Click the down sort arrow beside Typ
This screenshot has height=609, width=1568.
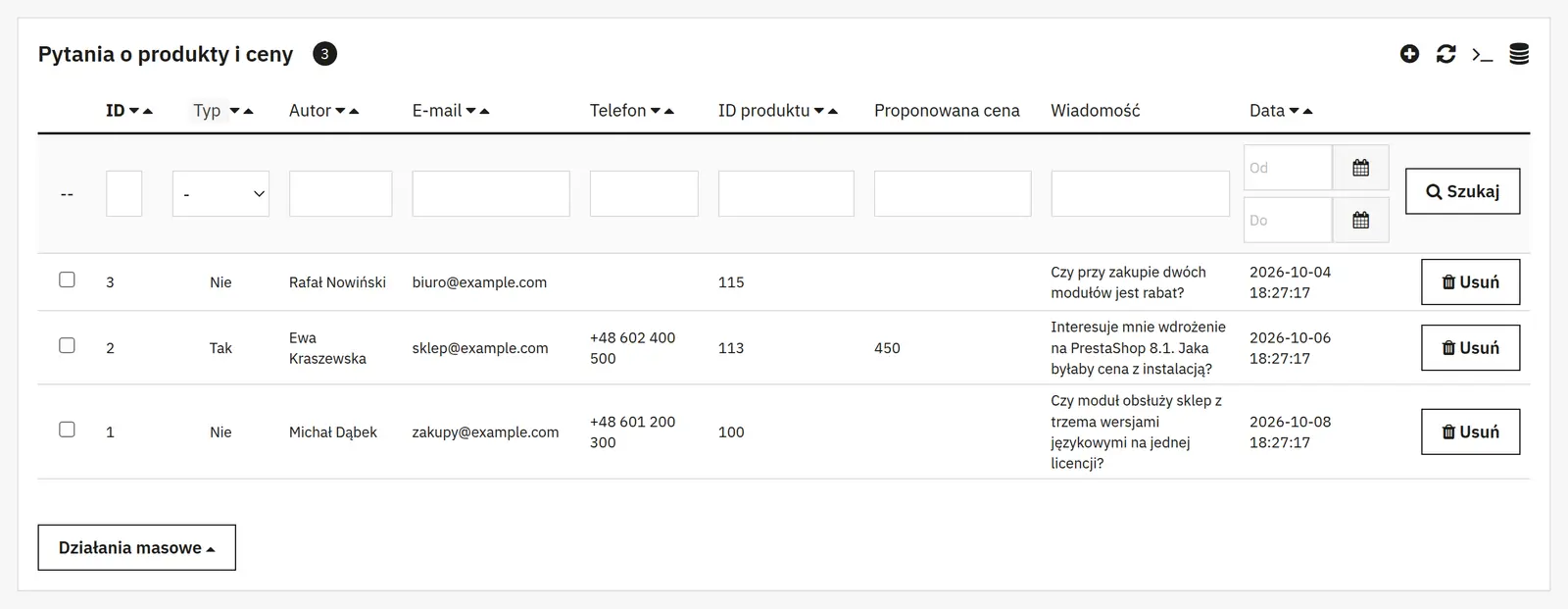[x=235, y=112]
